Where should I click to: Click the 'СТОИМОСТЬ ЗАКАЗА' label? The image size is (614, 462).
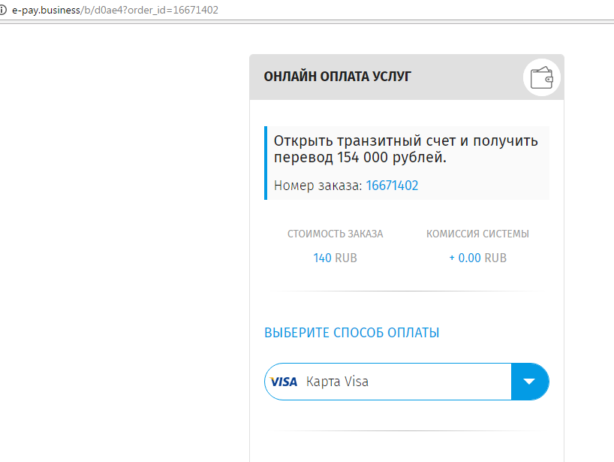coord(335,234)
